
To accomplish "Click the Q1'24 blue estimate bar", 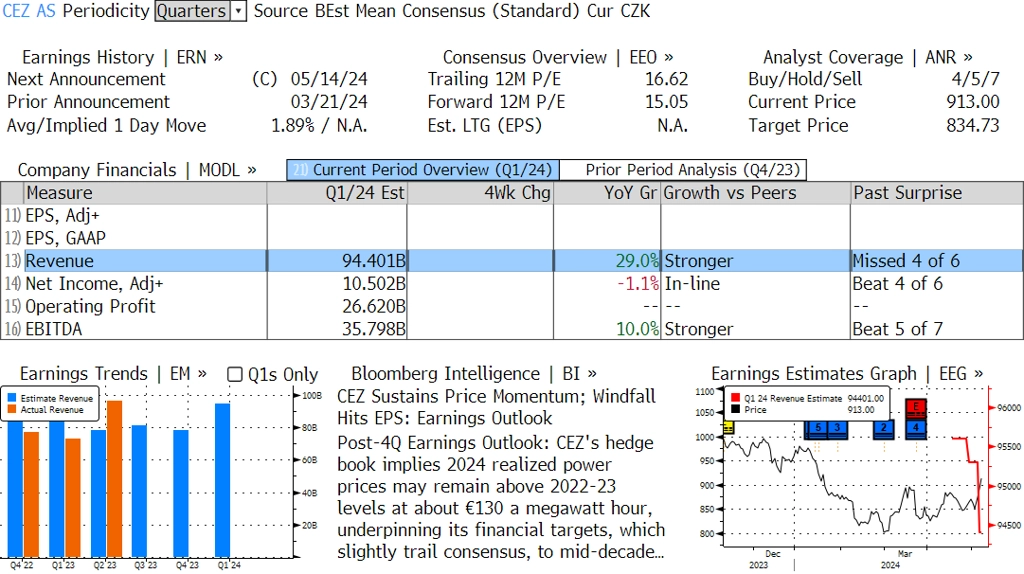I will (x=222, y=480).
